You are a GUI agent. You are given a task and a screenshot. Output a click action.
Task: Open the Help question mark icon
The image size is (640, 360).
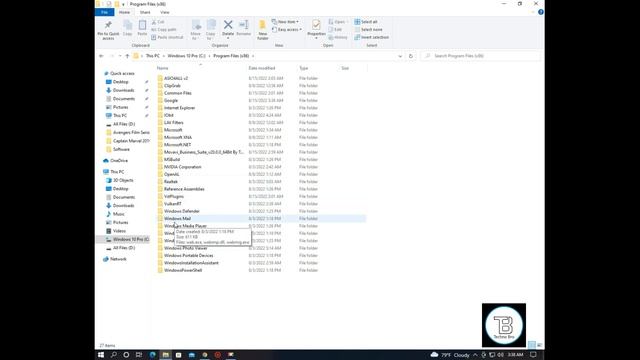(x=540, y=12)
